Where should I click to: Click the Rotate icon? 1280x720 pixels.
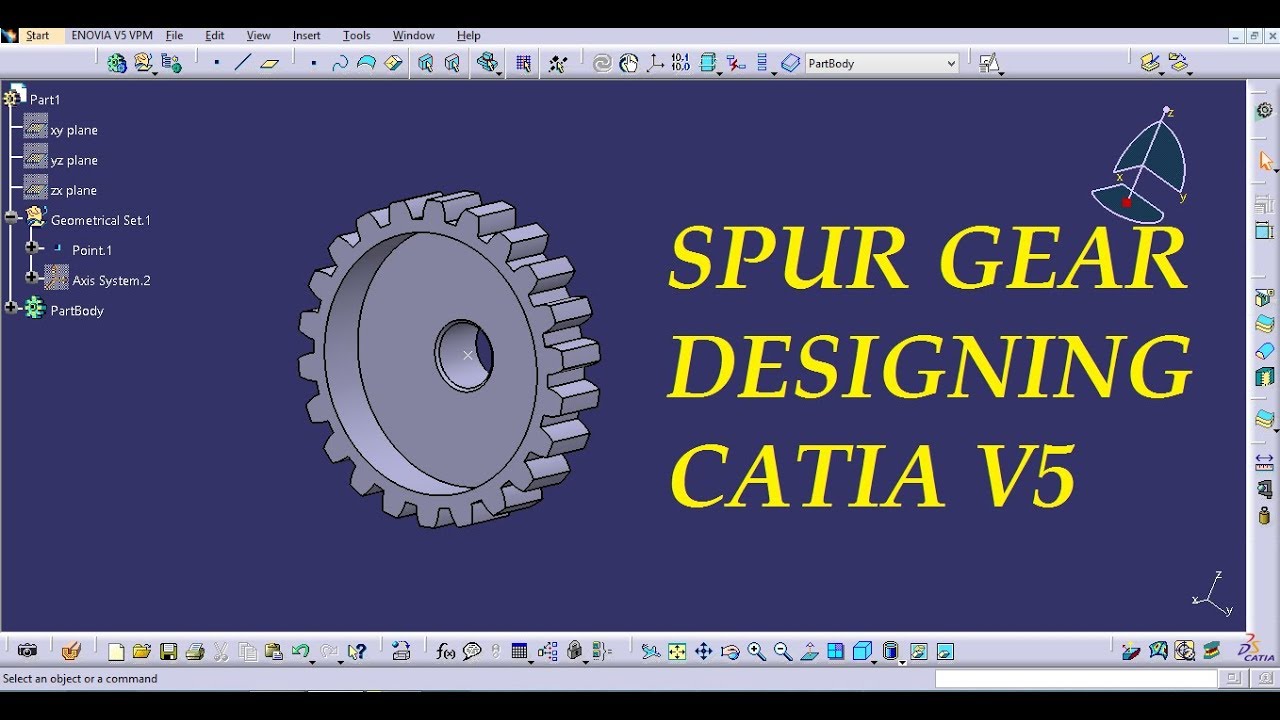[730, 652]
